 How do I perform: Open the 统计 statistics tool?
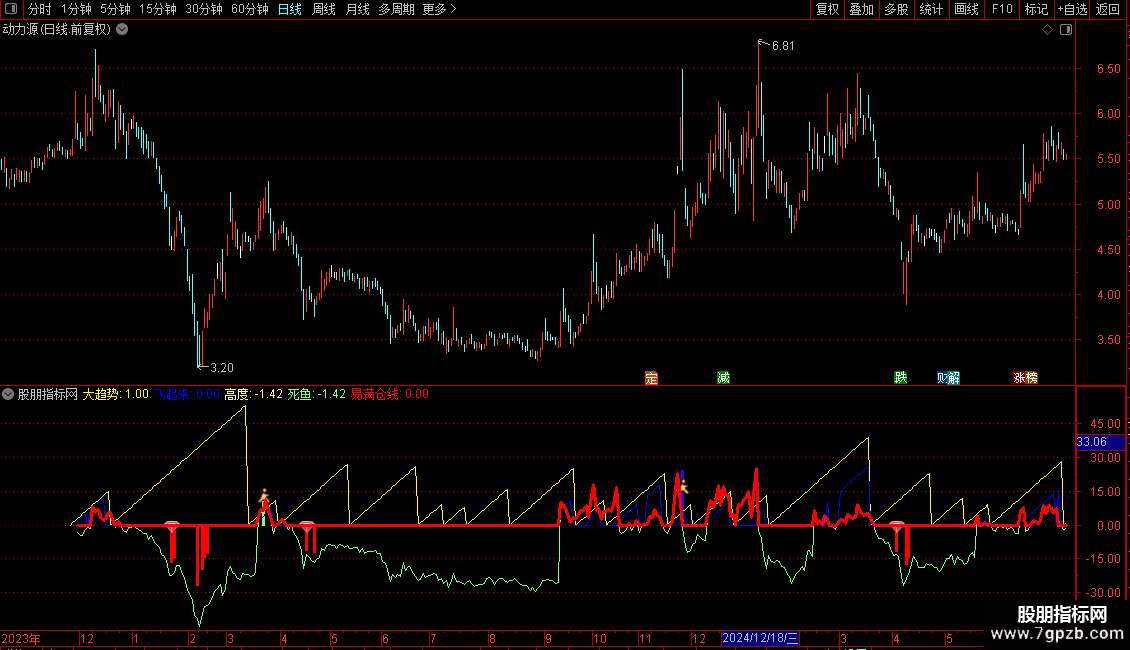tap(931, 9)
